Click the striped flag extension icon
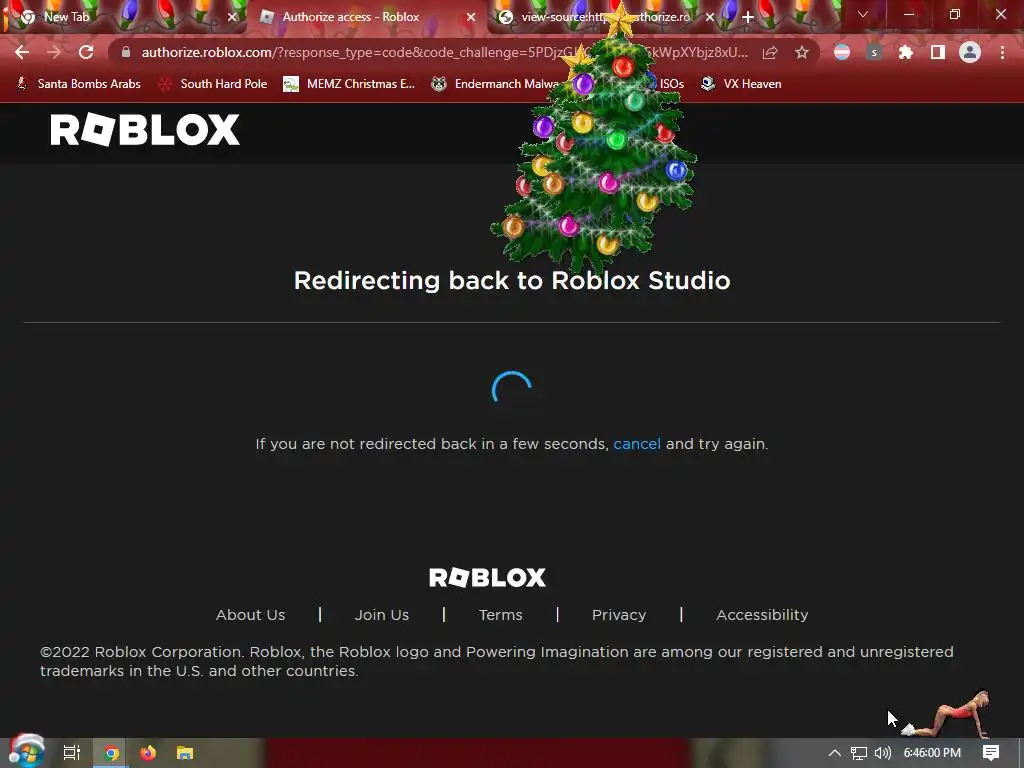This screenshot has width=1024, height=768. coord(842,53)
